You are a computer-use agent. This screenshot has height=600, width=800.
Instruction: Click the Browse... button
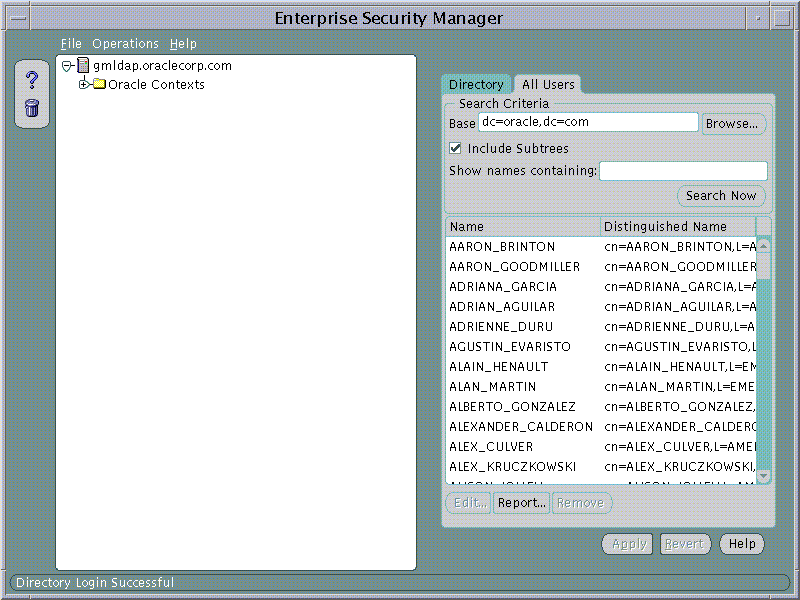(732, 123)
